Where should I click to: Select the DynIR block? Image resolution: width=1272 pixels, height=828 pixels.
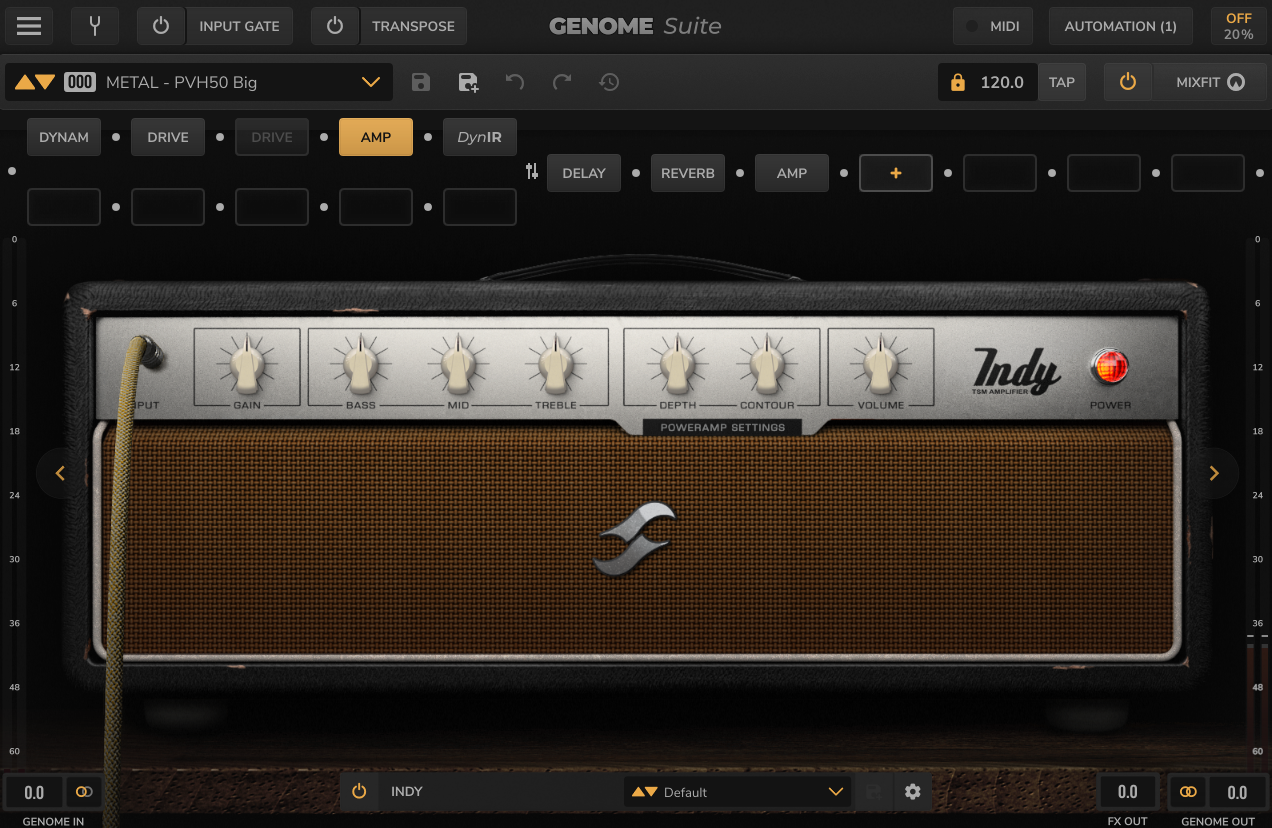click(x=480, y=137)
